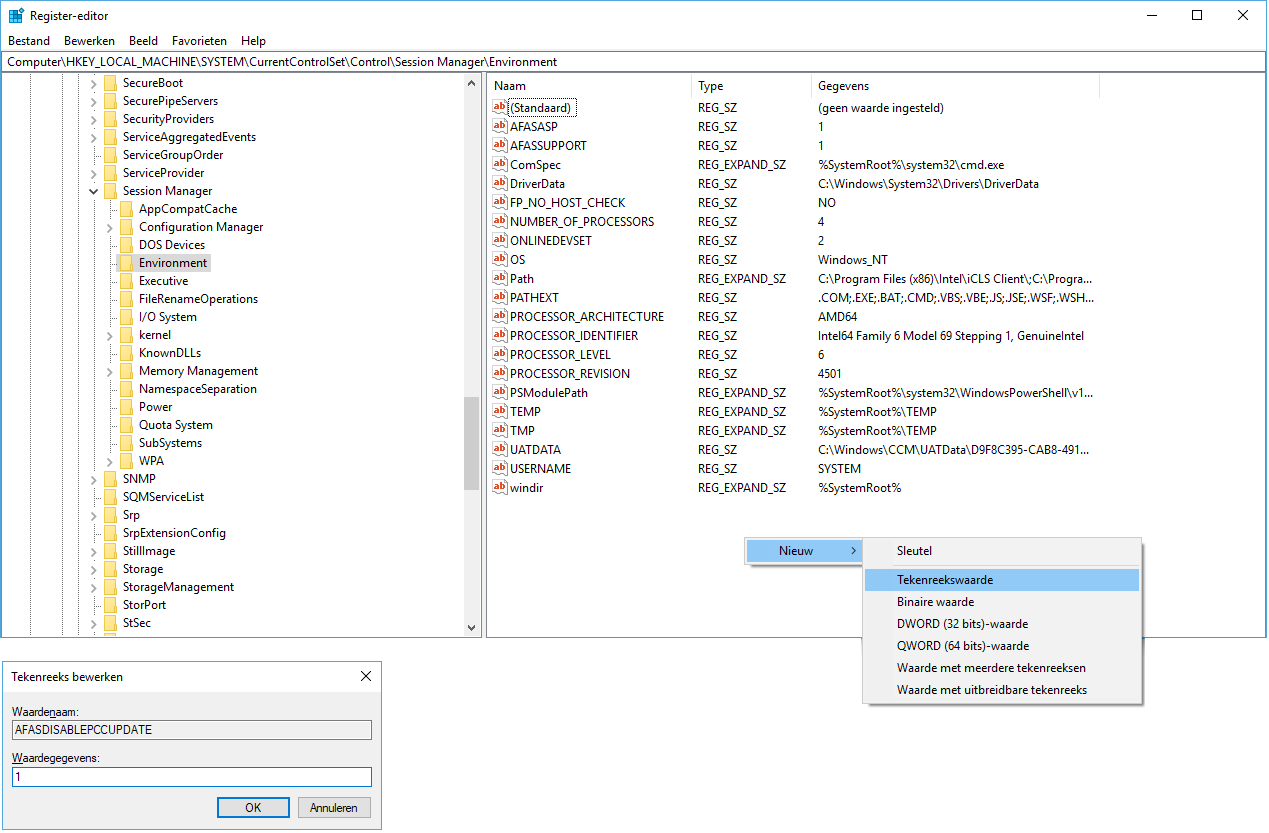This screenshot has width=1269, height=833.
Task: Click the ab icon of the OS value
Action: 501,259
